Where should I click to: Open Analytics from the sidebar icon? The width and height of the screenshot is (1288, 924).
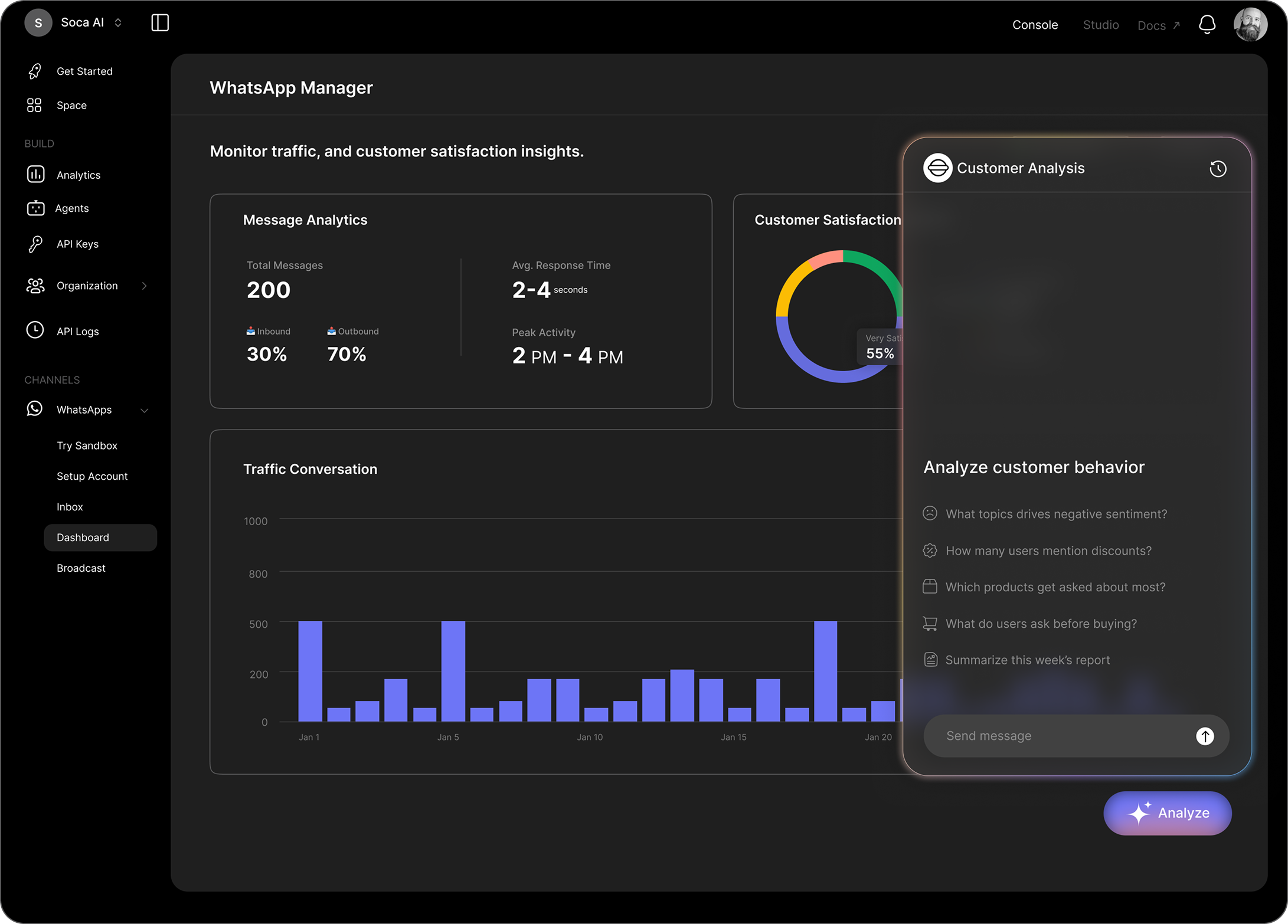click(x=35, y=175)
